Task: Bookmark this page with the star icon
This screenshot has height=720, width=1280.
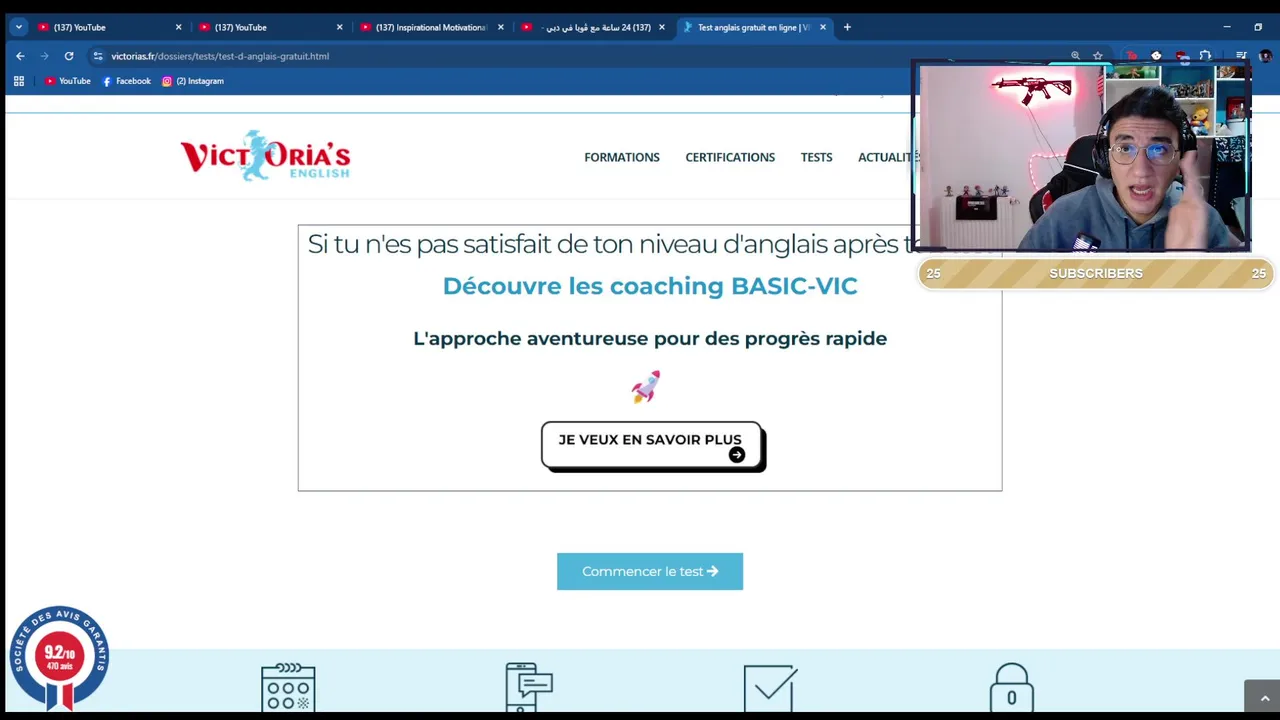Action: [x=1098, y=56]
